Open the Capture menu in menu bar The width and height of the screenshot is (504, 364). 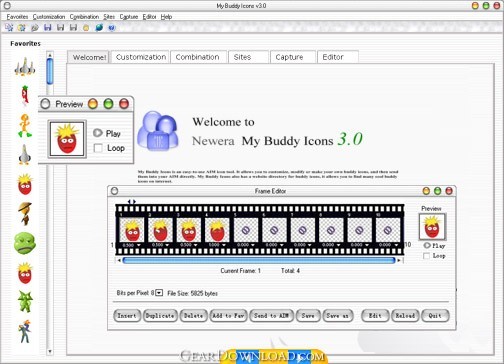click(129, 17)
